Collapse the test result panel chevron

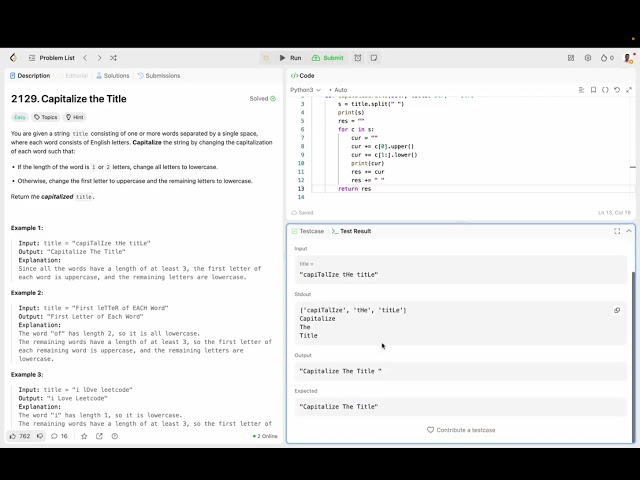(x=629, y=231)
